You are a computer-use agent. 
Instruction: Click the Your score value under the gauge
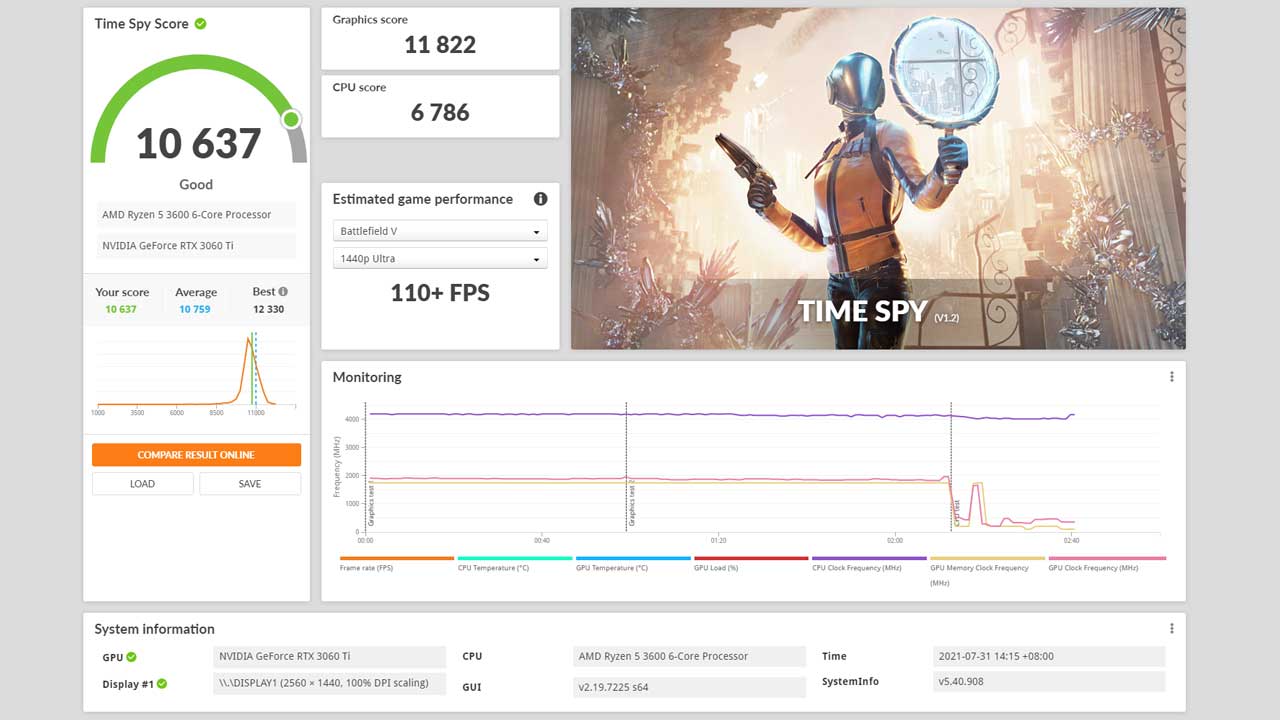click(x=121, y=309)
